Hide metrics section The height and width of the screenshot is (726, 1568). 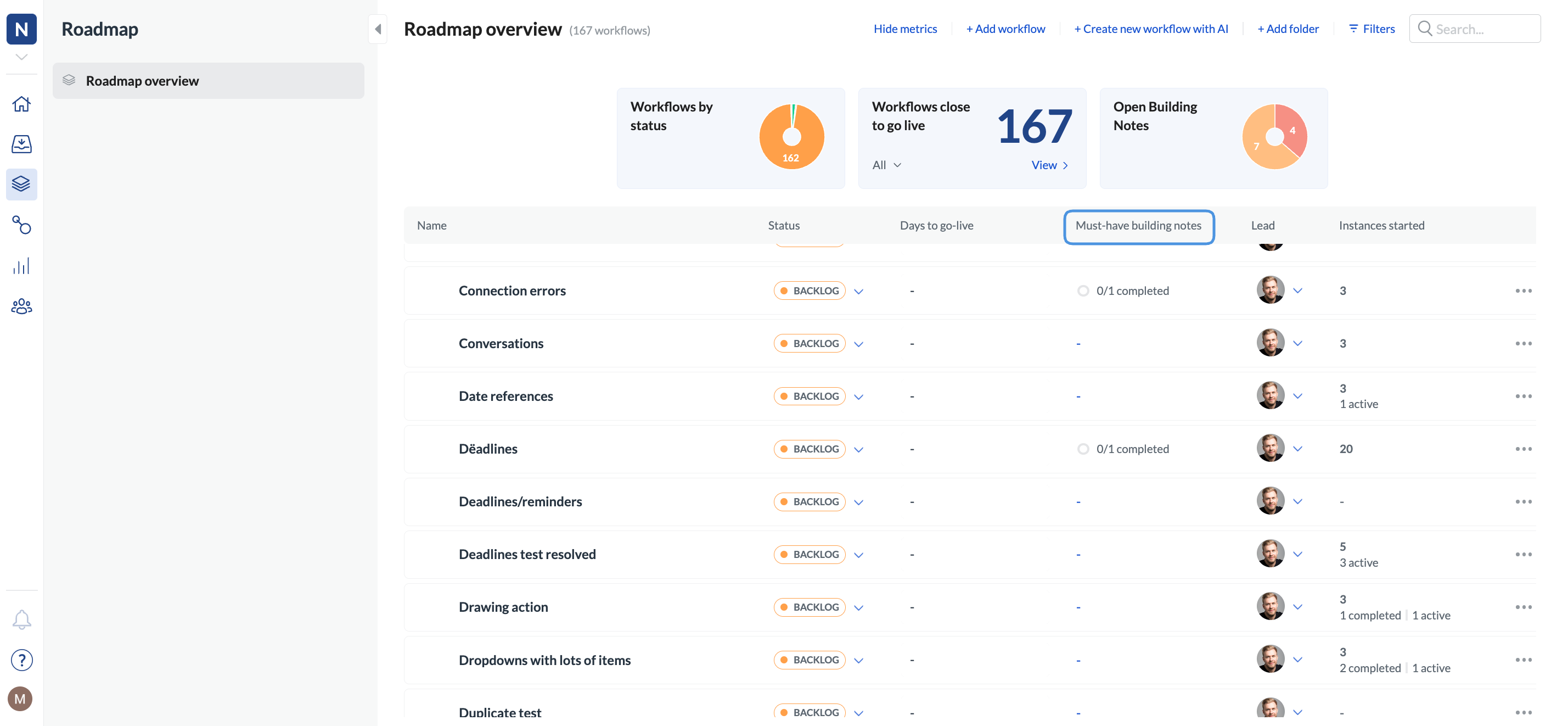tap(904, 29)
